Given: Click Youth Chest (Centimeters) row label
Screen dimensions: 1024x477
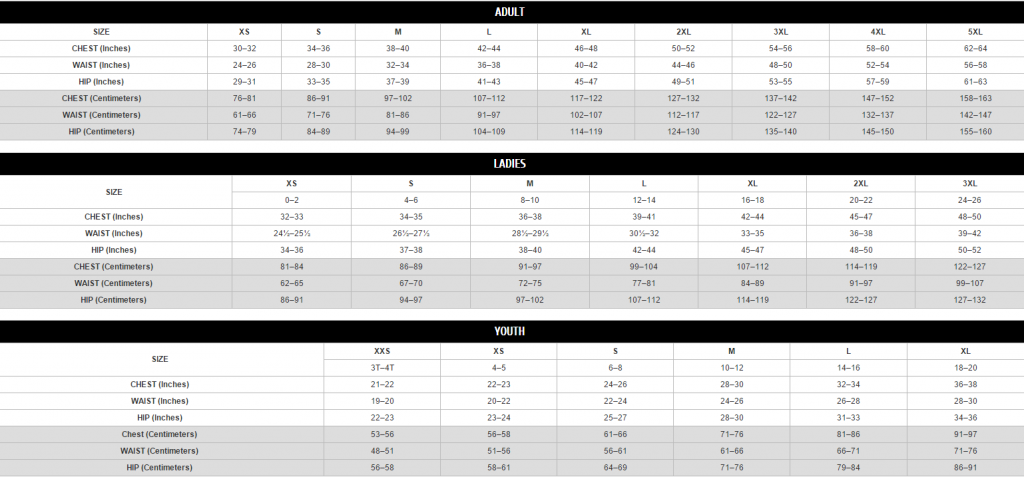Looking at the screenshot, I should pos(159,435).
